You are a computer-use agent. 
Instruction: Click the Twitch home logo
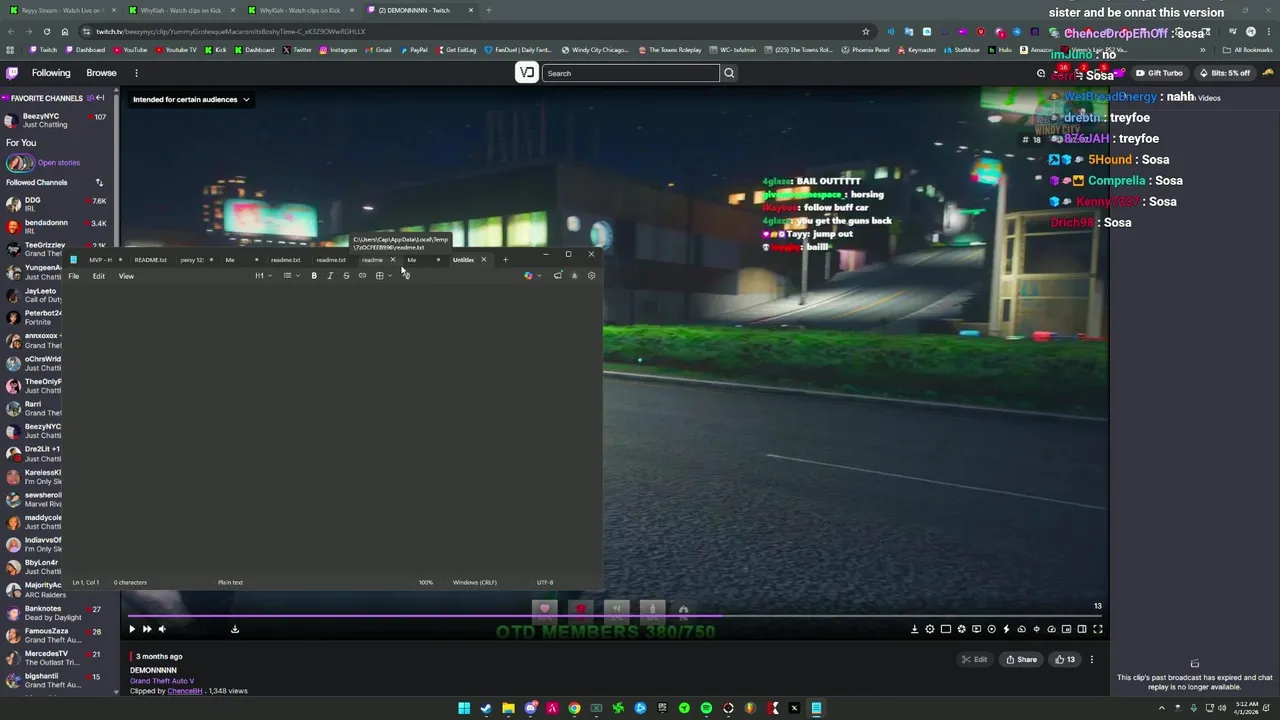[12, 73]
